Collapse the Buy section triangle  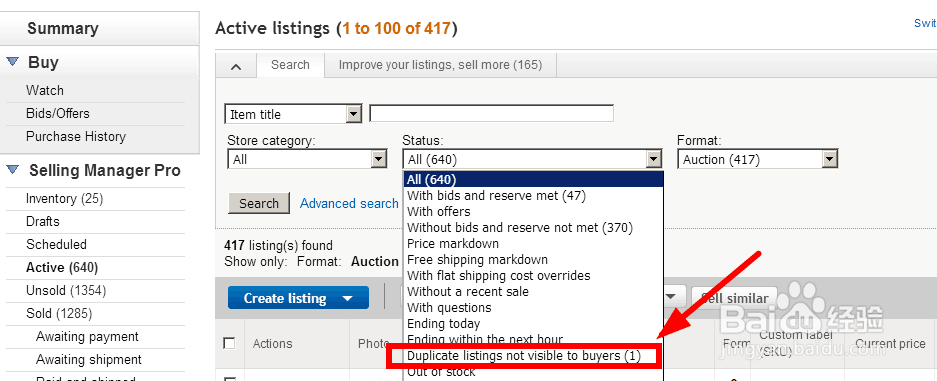click(13, 62)
